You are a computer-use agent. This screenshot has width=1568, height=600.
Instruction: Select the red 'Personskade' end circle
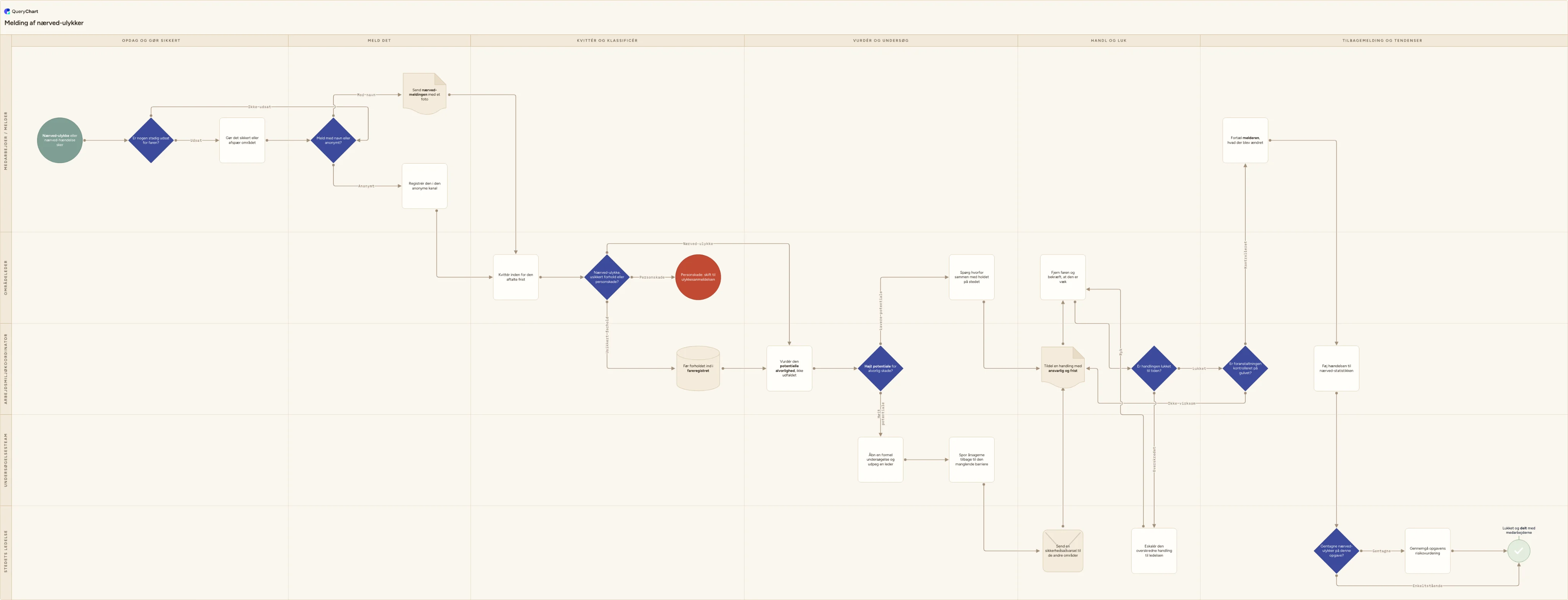(x=698, y=277)
